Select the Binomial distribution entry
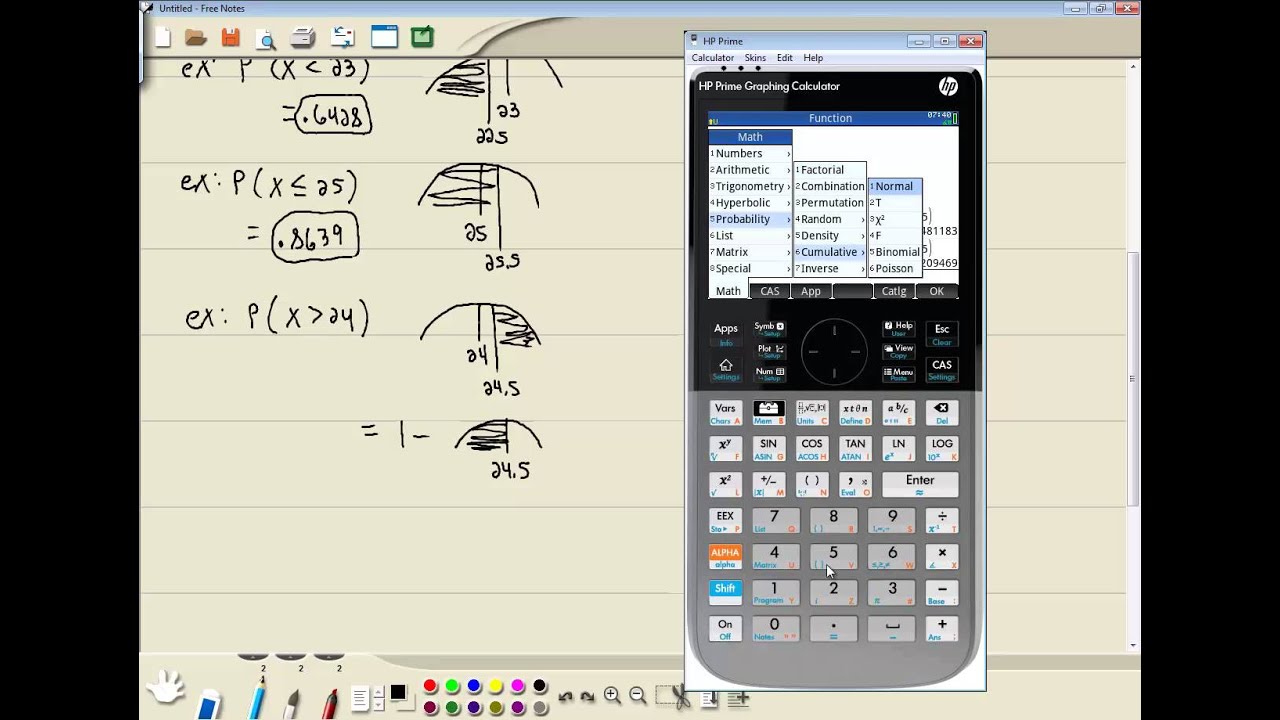Image resolution: width=1280 pixels, height=720 pixels. pyautogui.click(x=894, y=252)
